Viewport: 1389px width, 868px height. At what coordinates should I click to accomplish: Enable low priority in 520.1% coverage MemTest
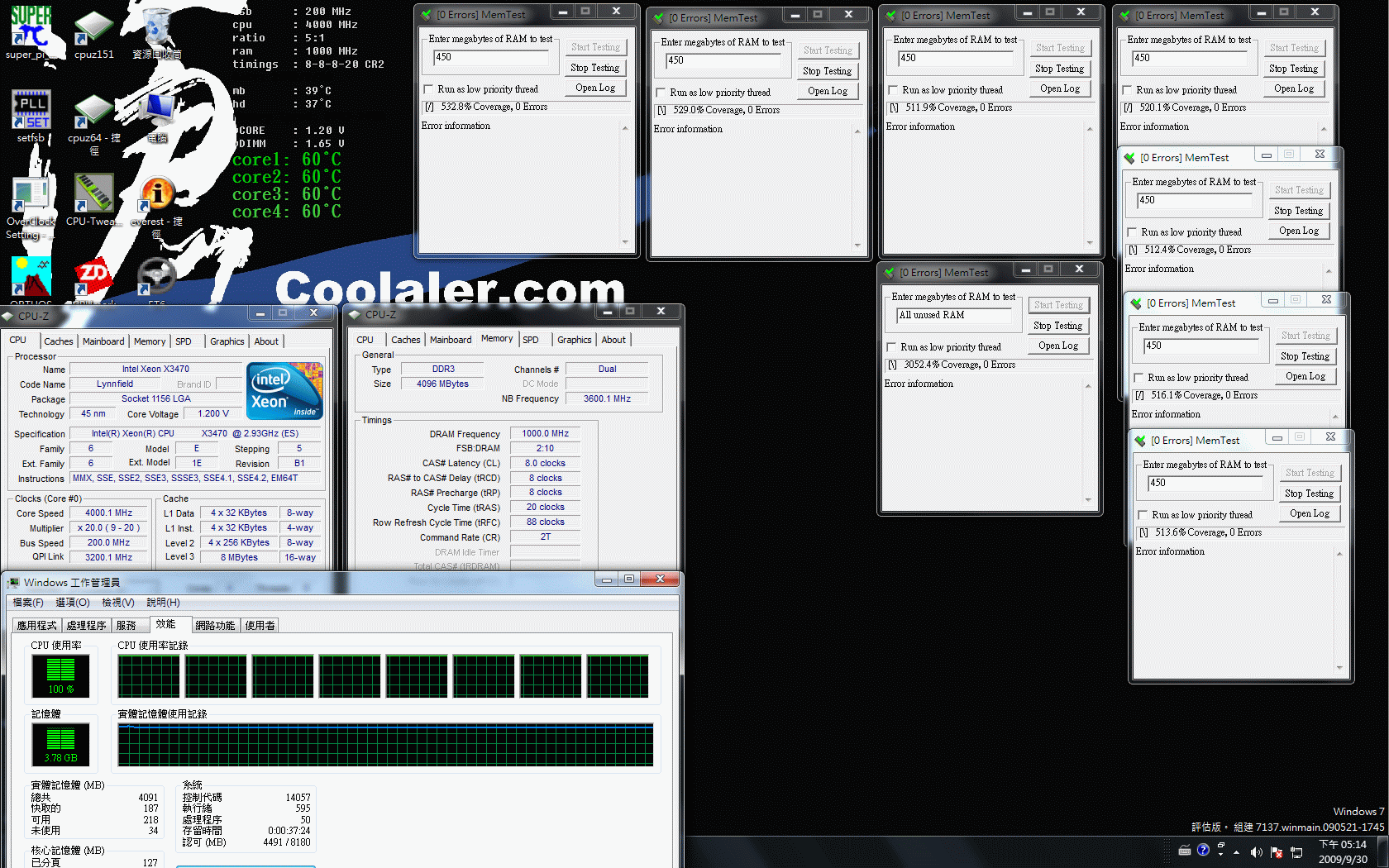(1127, 90)
